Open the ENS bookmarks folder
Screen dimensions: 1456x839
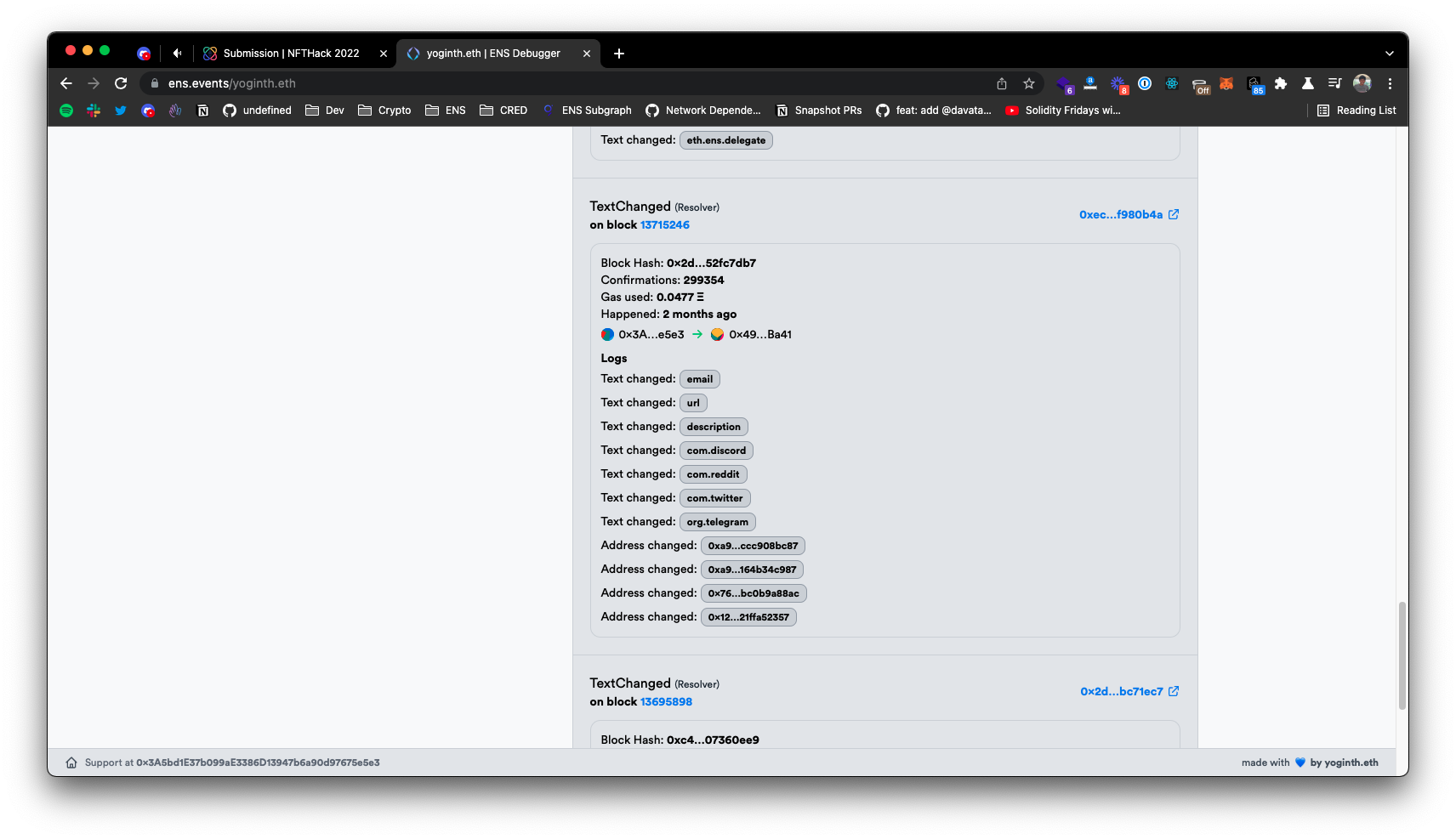tap(446, 111)
